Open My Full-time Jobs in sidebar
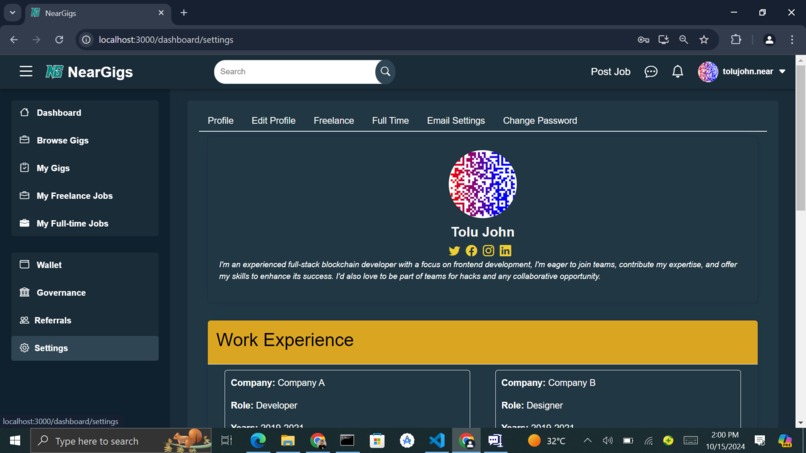Image resolution: width=806 pixels, height=453 pixels. 85,224
